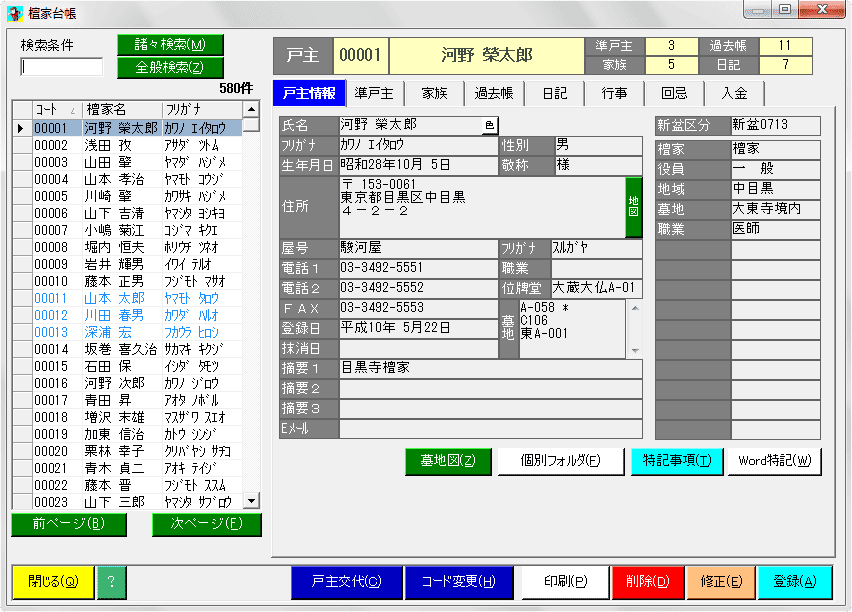Click the フリガナ column header in the list

(200, 109)
